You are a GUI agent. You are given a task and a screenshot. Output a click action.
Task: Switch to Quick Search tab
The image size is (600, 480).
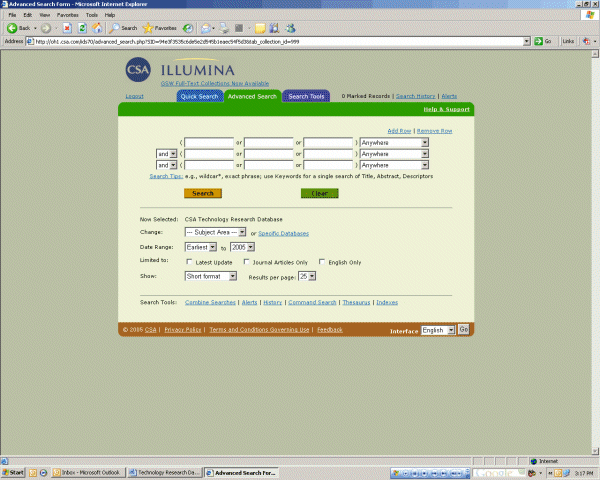[x=200, y=96]
